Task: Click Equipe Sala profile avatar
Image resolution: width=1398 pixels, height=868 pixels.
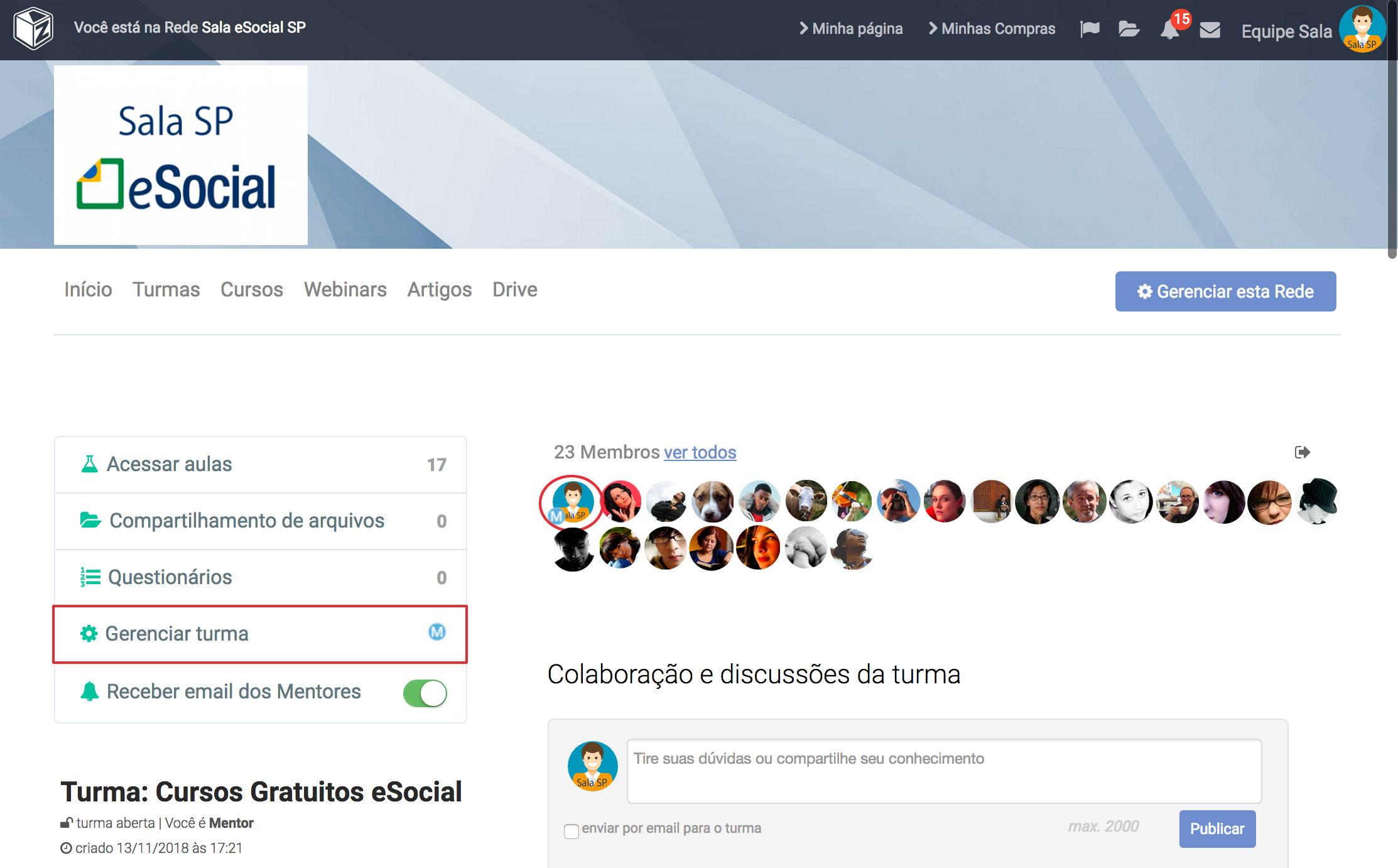Action: [x=1362, y=29]
